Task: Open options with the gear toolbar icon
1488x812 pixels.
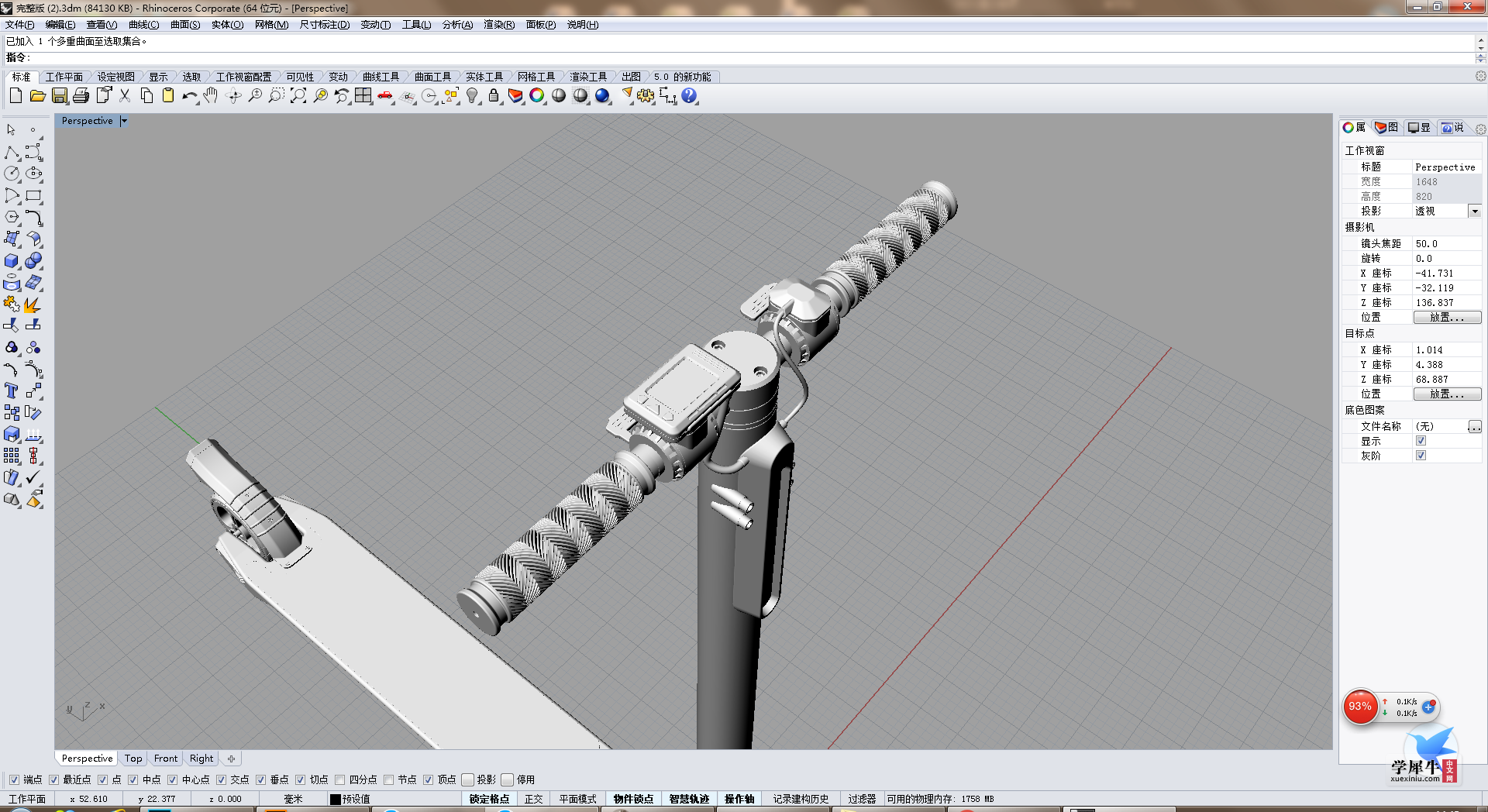Action: [x=646, y=96]
